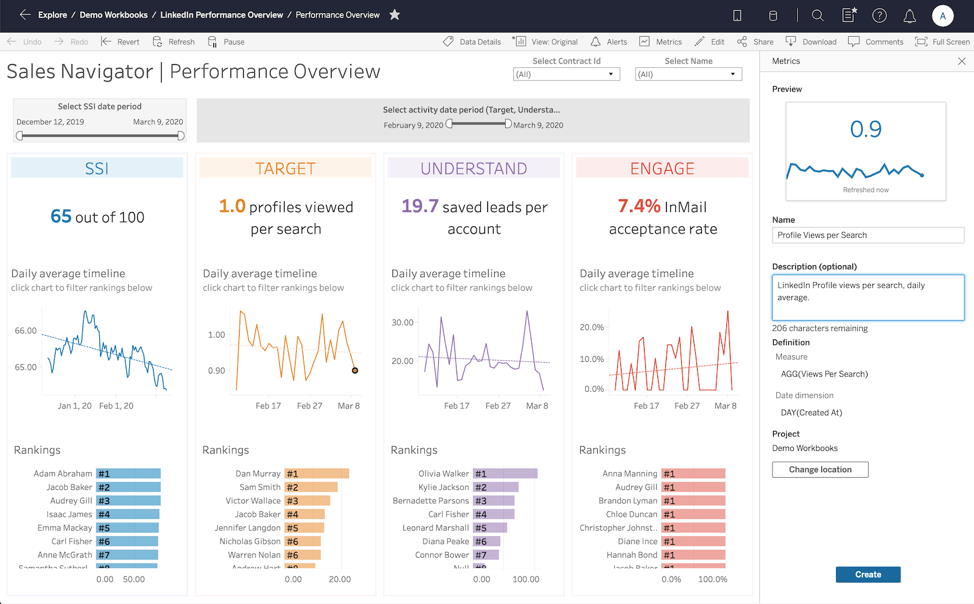The image size is (974, 604).
Task: Open the device preview phone icon
Action: pos(737,16)
